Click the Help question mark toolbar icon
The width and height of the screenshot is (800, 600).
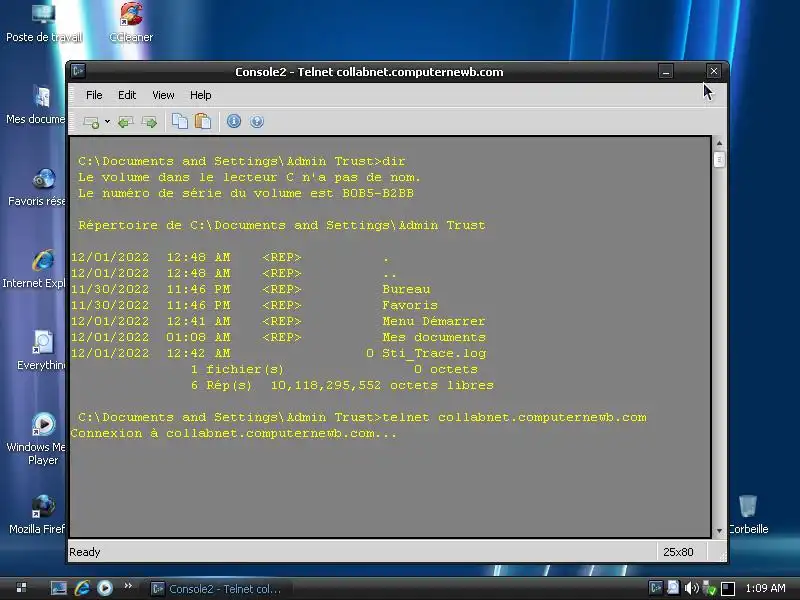coord(257,121)
